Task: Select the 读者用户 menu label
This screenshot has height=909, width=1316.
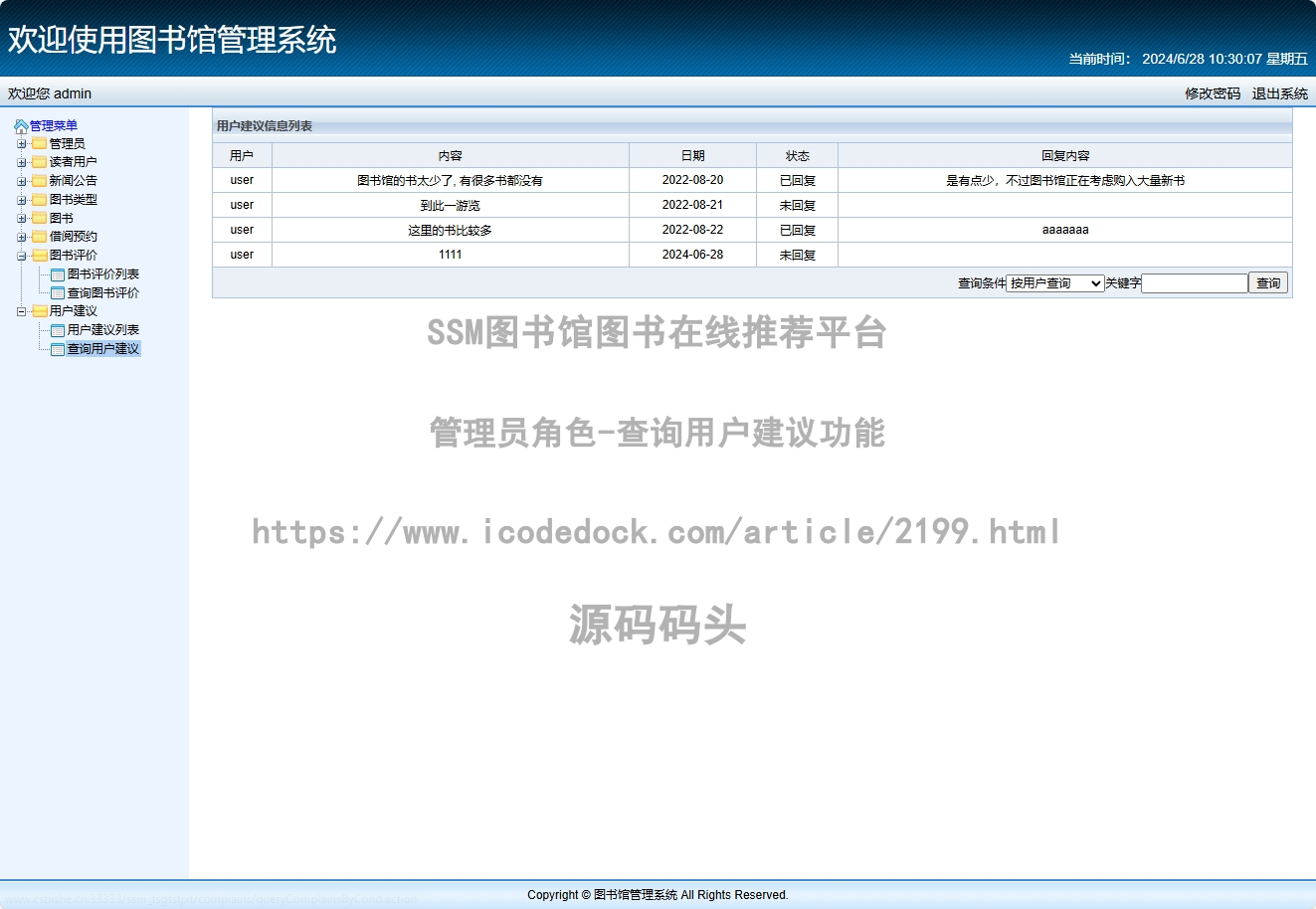Action: tap(74, 162)
